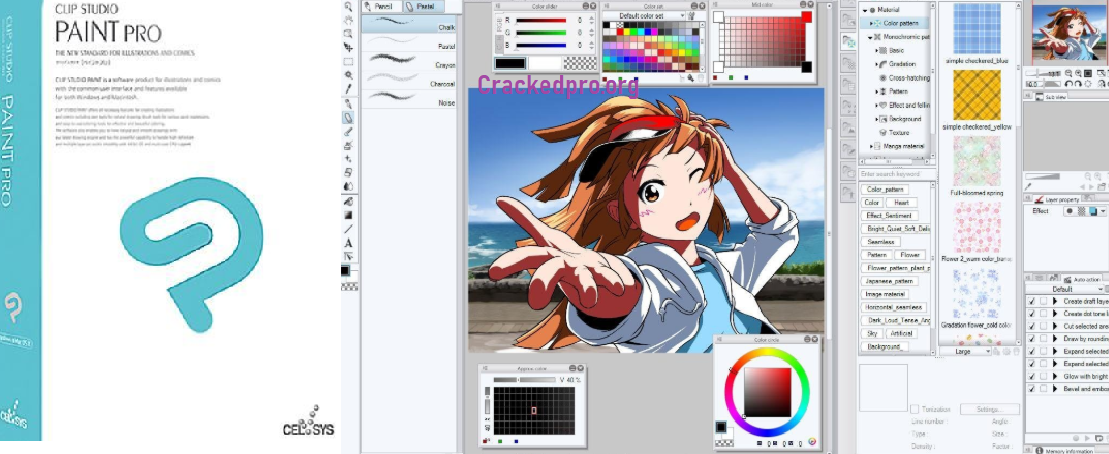Enable the Tonization checkbox
Viewport: 1109px width, 454px height.
915,409
